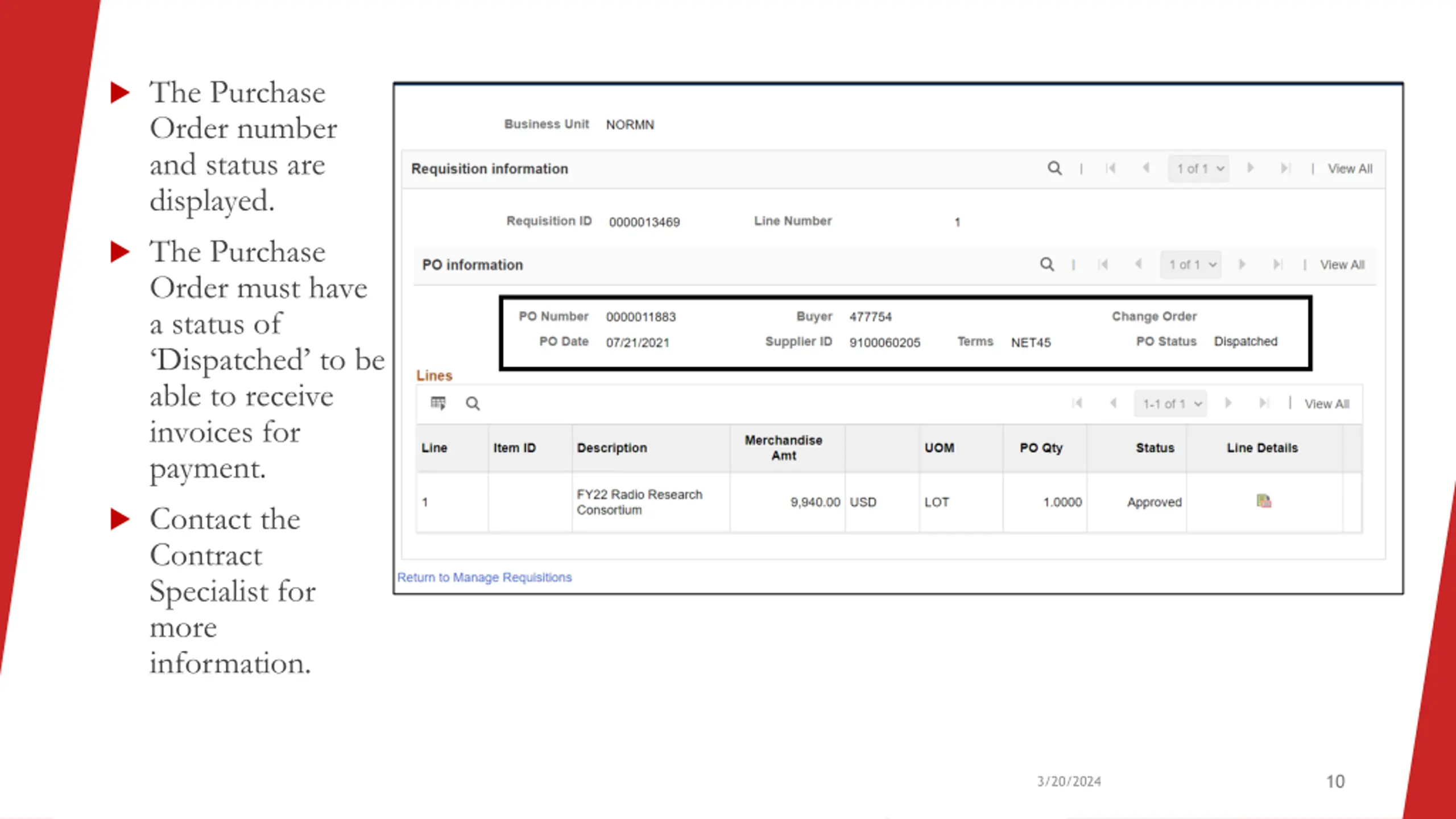Image resolution: width=1456 pixels, height=819 pixels.
Task: Click View All in PO information
Action: pos(1342,265)
